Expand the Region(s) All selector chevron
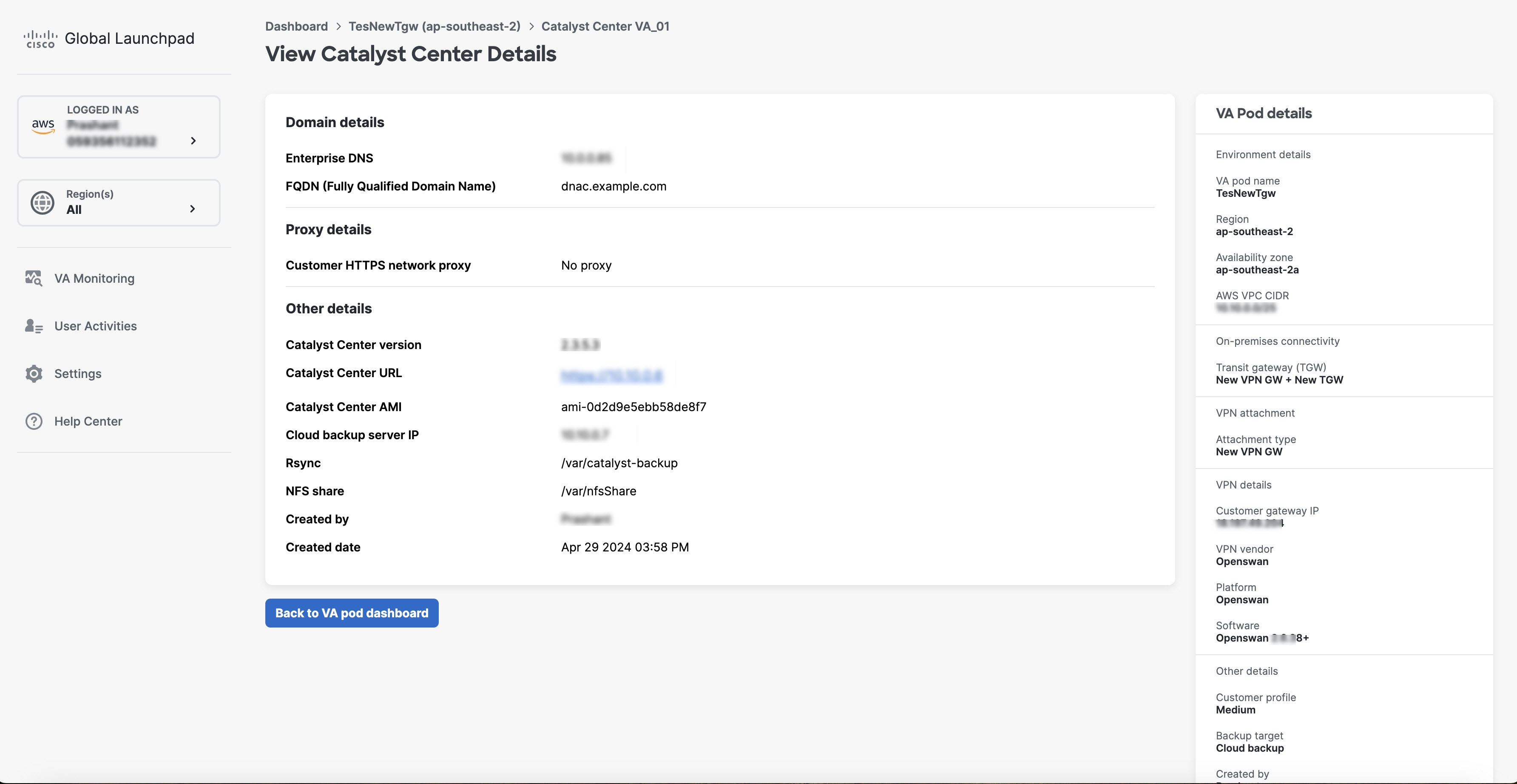The height and width of the screenshot is (784, 1517). click(x=193, y=208)
